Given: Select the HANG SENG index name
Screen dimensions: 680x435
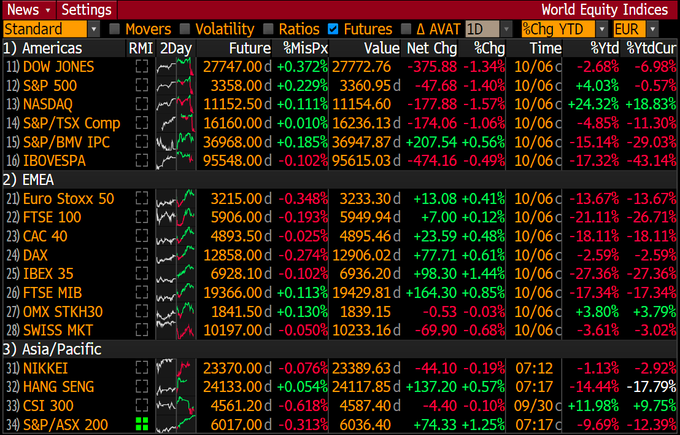Looking at the screenshot, I should pyautogui.click(x=59, y=387).
